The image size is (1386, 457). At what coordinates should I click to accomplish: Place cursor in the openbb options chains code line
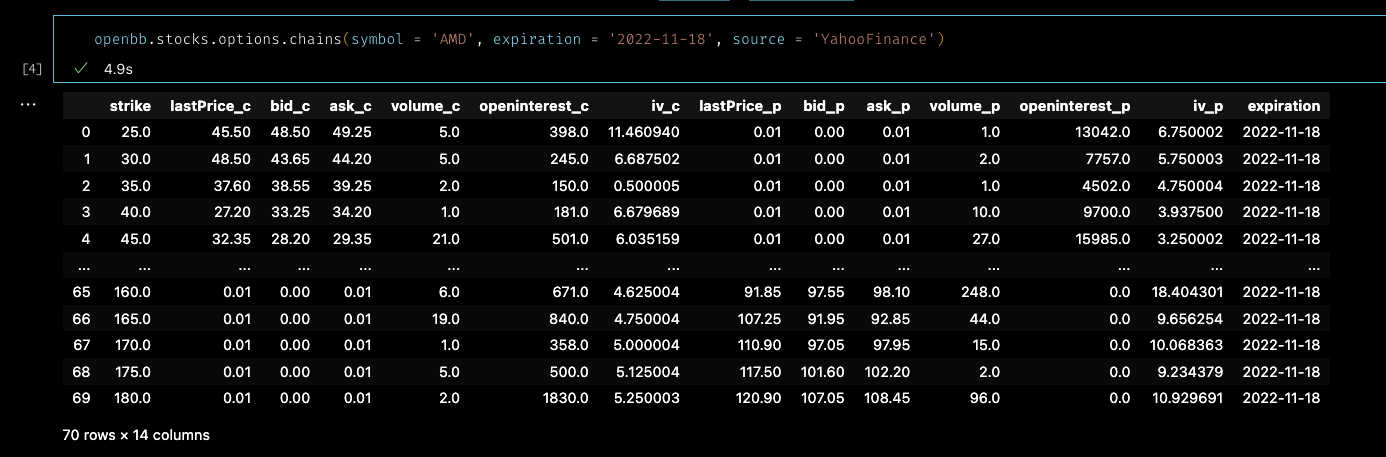pos(519,39)
